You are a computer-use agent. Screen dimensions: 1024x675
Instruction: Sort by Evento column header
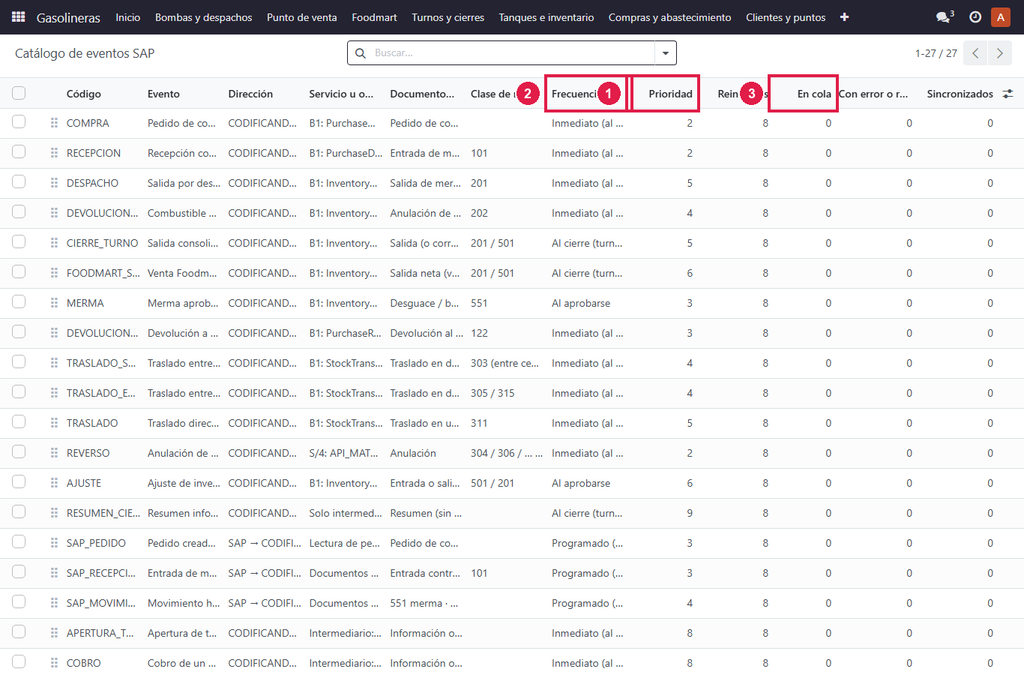pyautogui.click(x=163, y=94)
